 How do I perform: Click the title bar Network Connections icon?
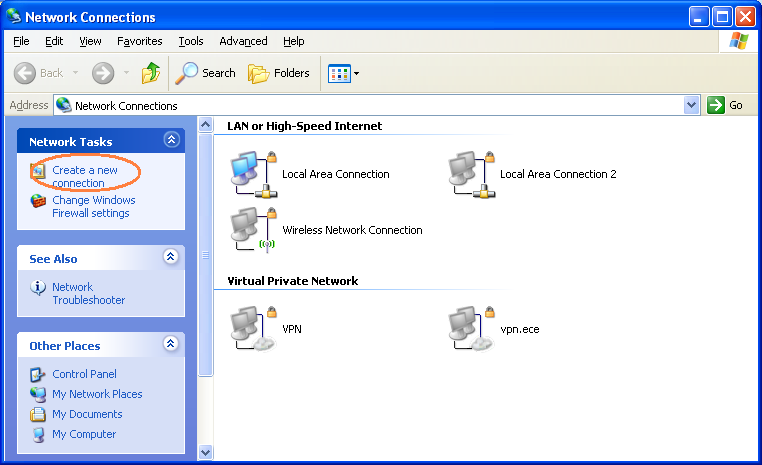click(14, 16)
